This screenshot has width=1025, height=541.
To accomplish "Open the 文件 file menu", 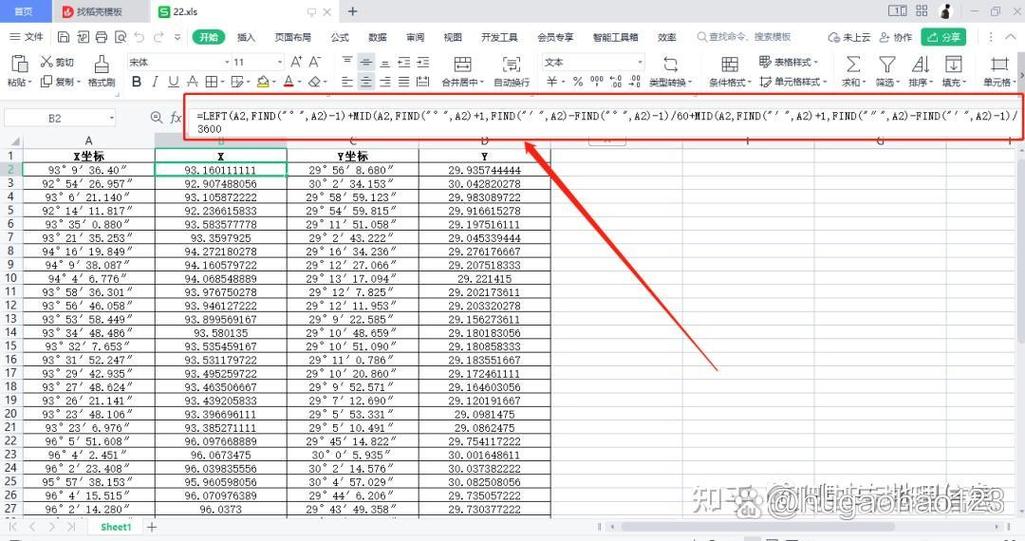I will click(x=27, y=37).
